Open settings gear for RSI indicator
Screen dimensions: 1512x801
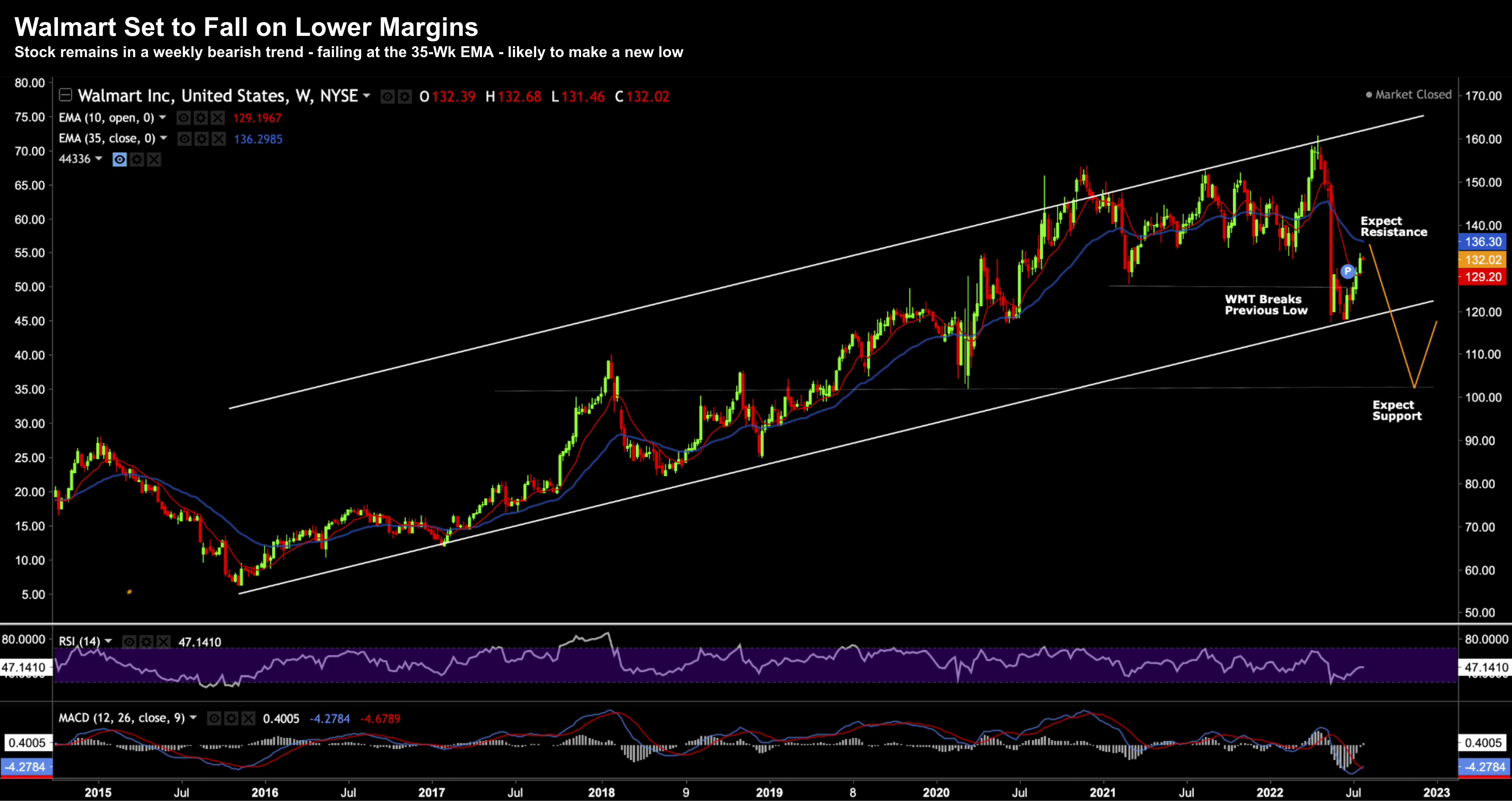(147, 642)
